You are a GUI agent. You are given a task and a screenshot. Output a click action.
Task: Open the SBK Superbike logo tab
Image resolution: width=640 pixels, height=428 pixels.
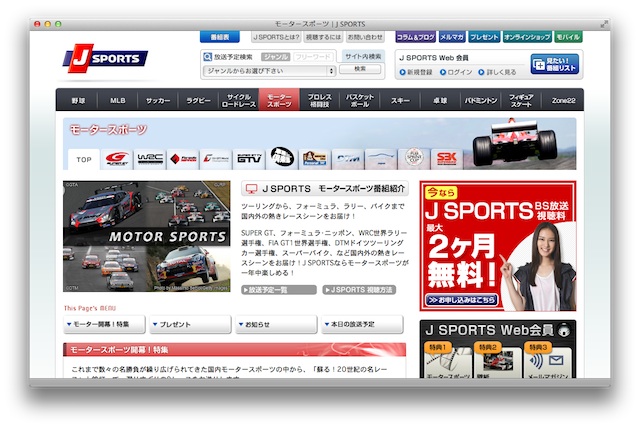[x=447, y=159]
